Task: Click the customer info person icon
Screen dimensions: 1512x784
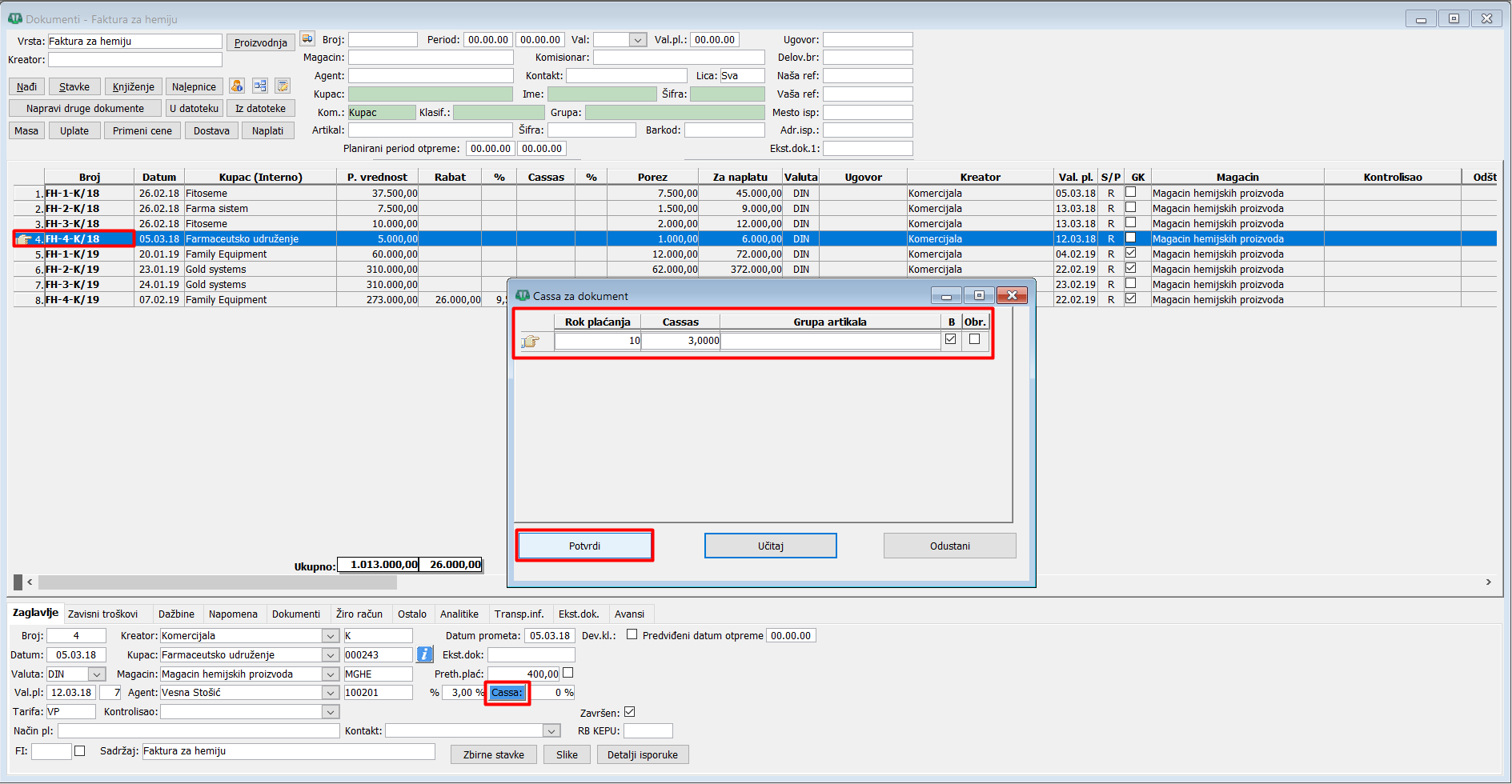Action: click(x=237, y=86)
